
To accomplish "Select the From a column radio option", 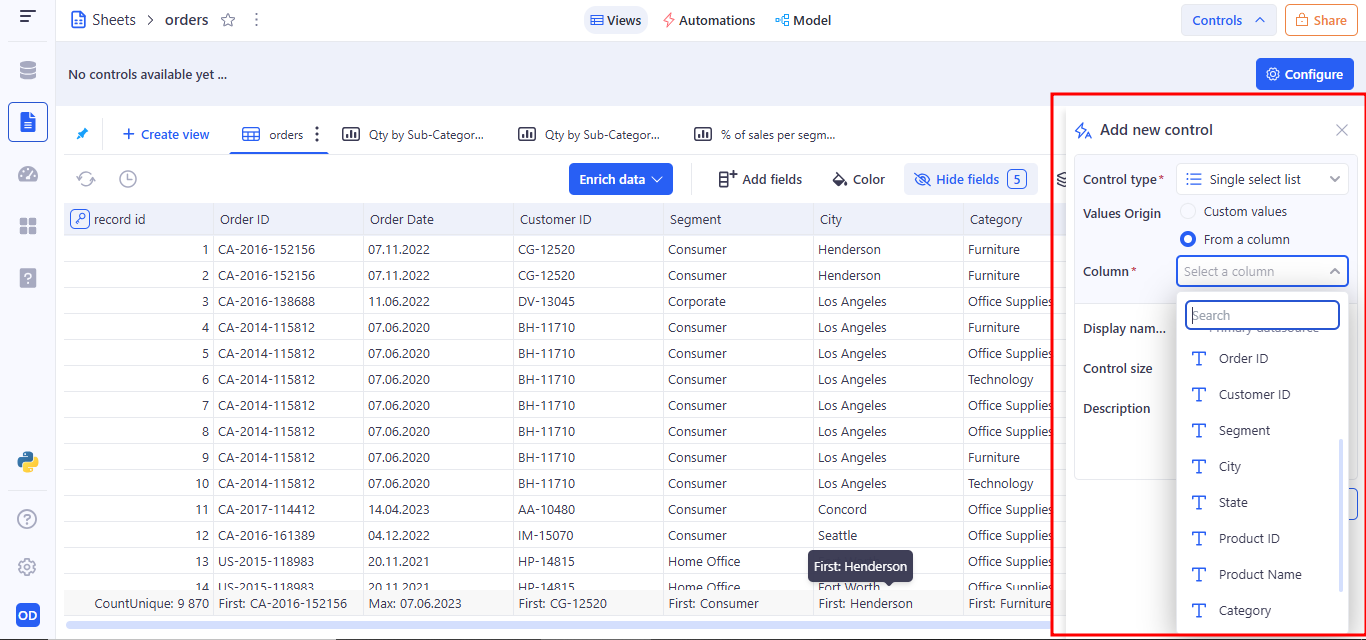I will (x=1188, y=239).
